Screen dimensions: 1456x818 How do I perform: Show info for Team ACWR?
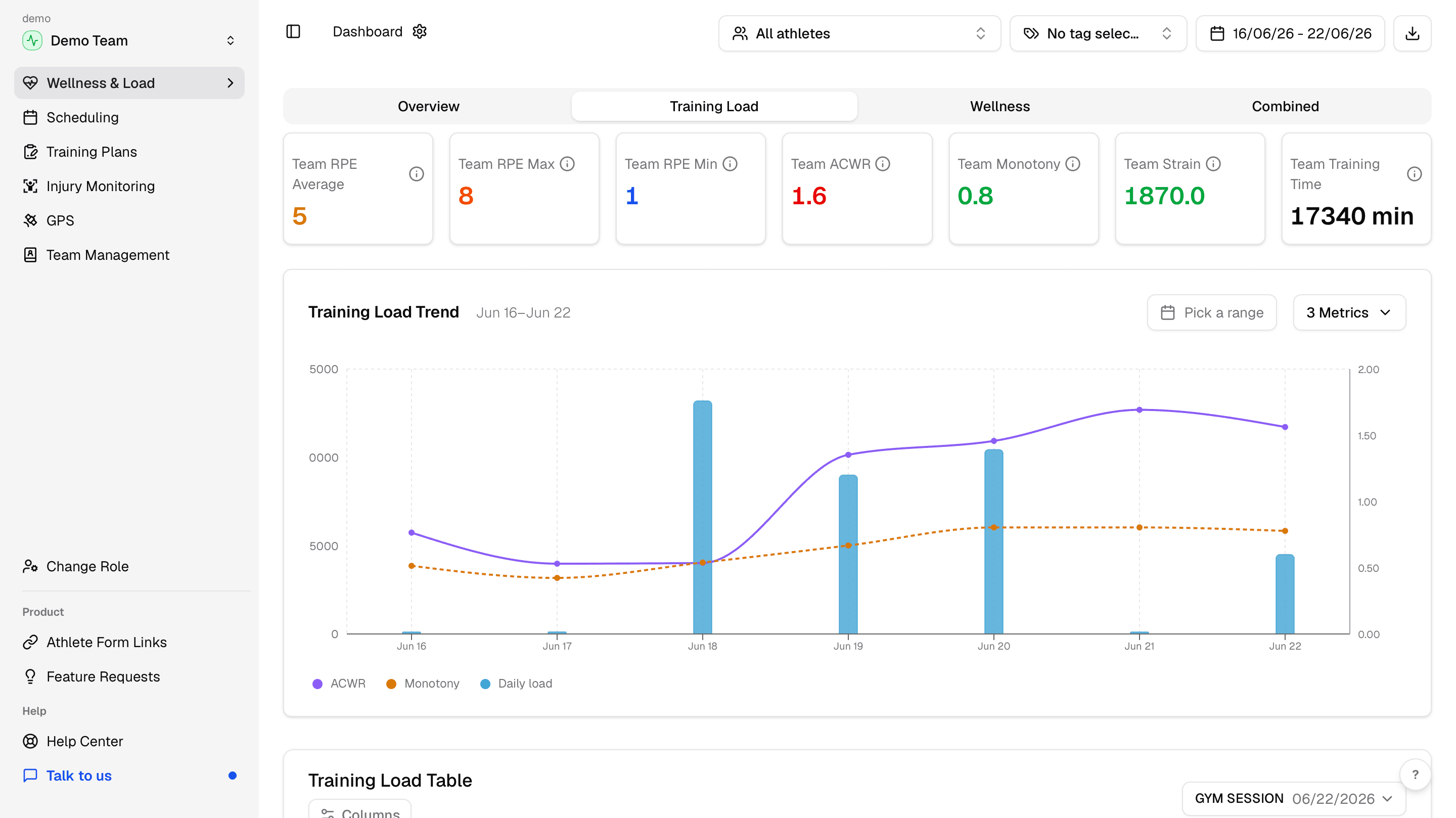(x=882, y=164)
